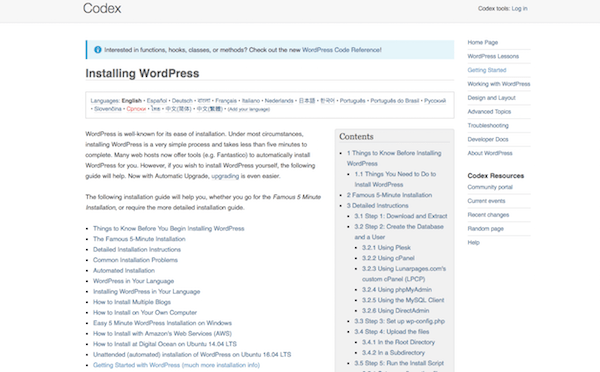Open Unattended installation on Ubuntu 16.04 LTS link
This screenshot has height=372, width=600.
click(192, 355)
